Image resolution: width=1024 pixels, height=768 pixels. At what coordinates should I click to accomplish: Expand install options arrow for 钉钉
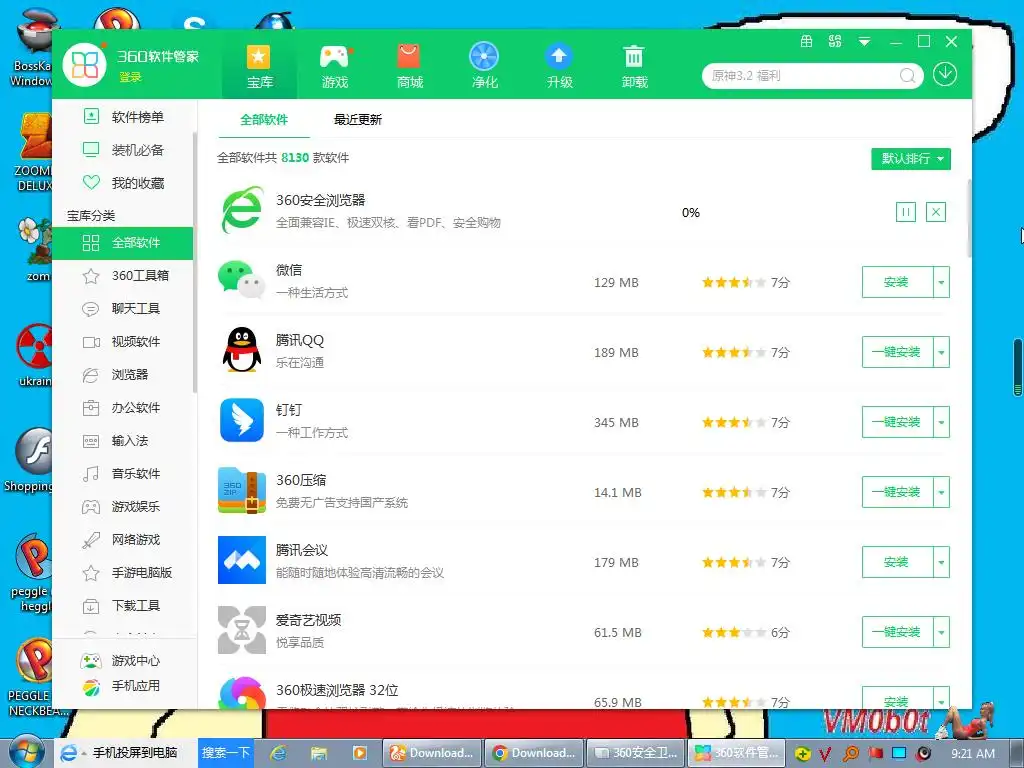tap(941, 422)
